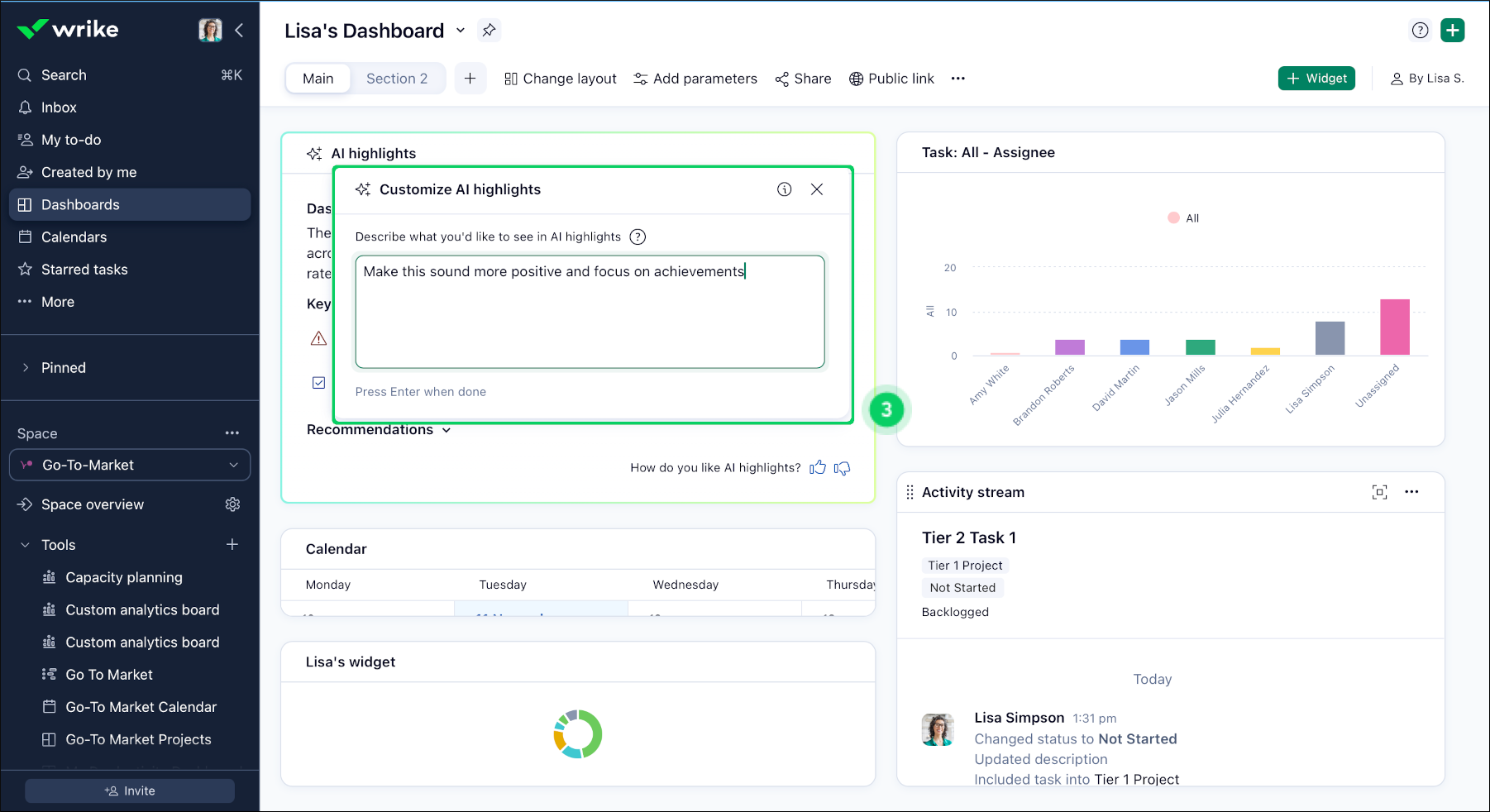Pin Lisa's Dashboard with the pin icon

click(489, 31)
